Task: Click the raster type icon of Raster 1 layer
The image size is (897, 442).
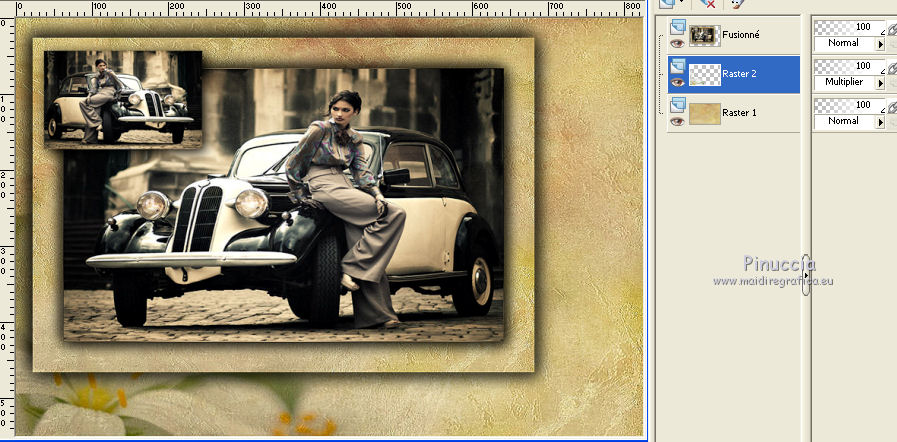Action: click(678, 105)
